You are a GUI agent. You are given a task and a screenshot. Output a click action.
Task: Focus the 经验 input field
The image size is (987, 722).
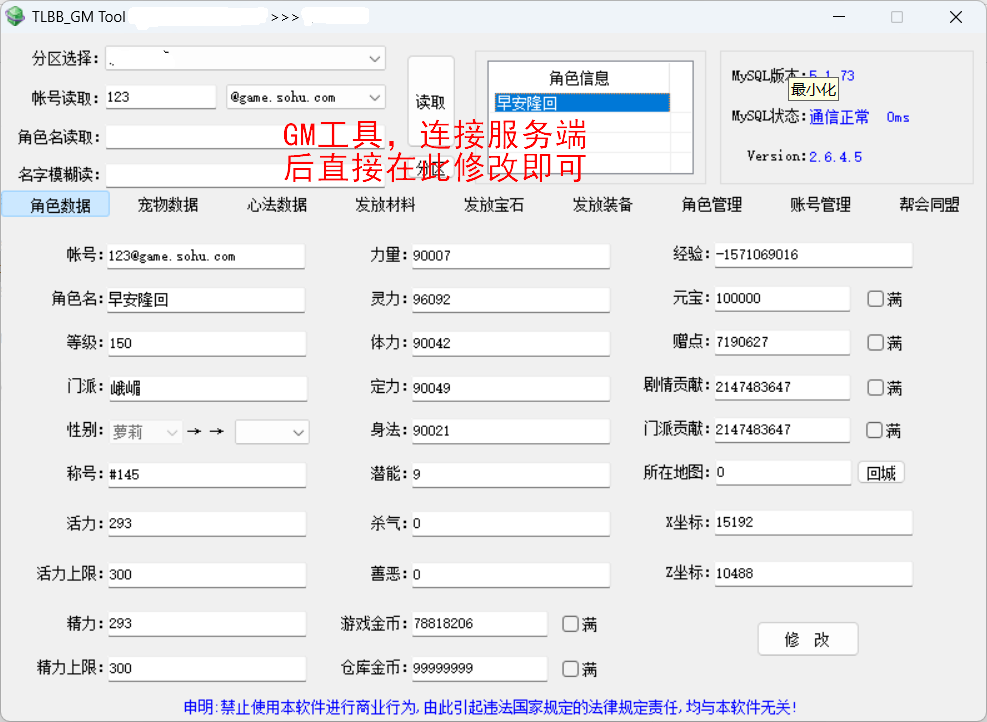[812, 255]
